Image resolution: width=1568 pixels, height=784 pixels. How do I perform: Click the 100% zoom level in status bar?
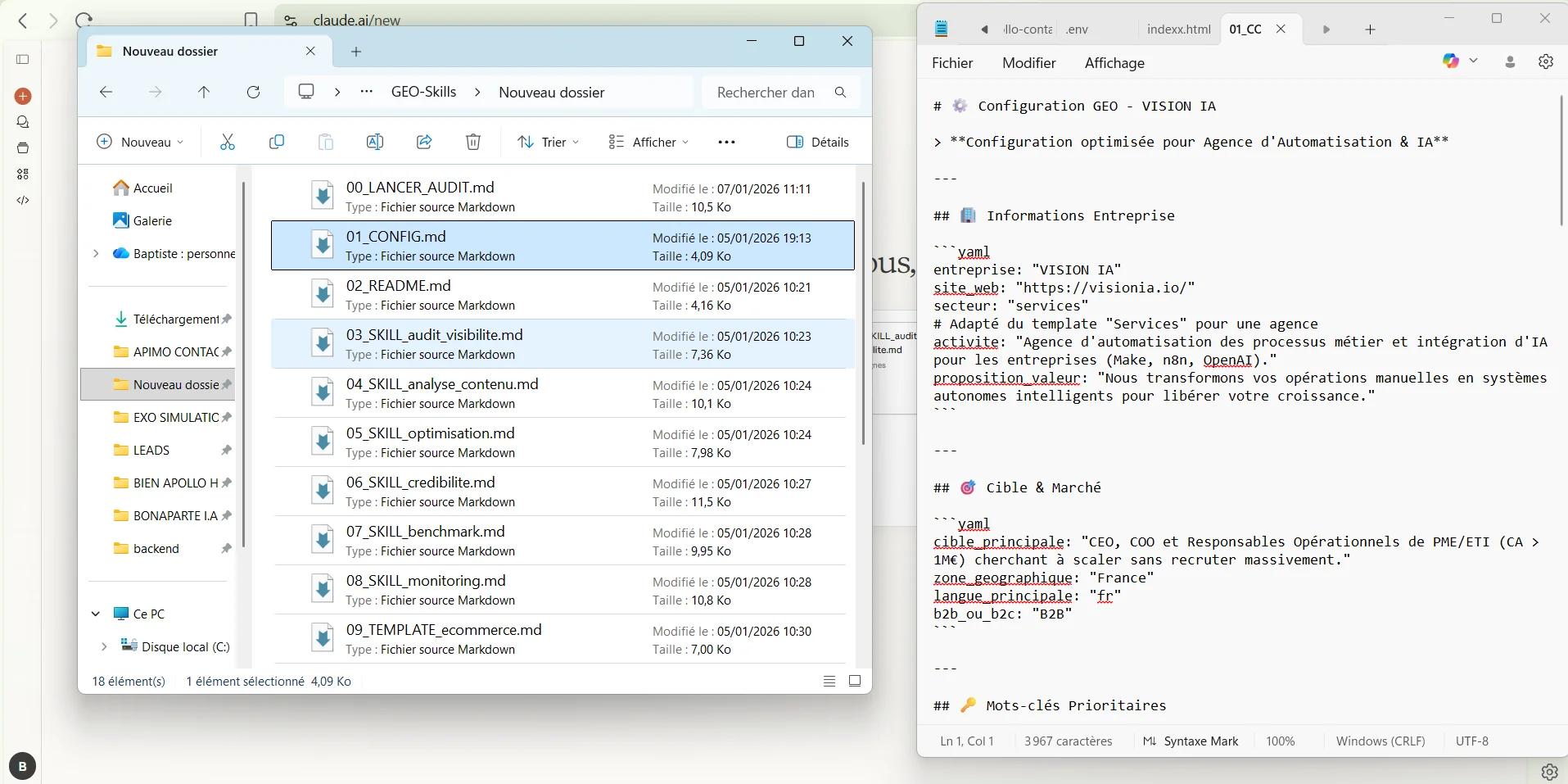coord(1280,741)
